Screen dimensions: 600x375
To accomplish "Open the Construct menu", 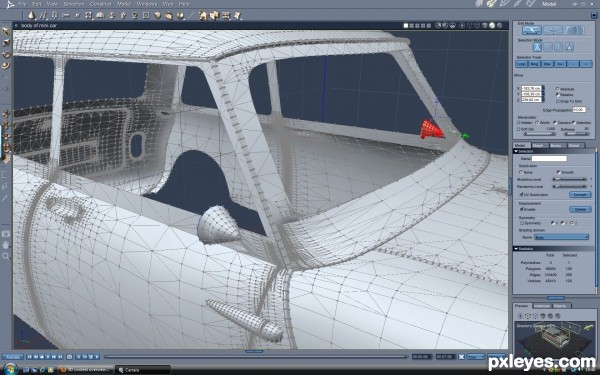I will 100,4.
